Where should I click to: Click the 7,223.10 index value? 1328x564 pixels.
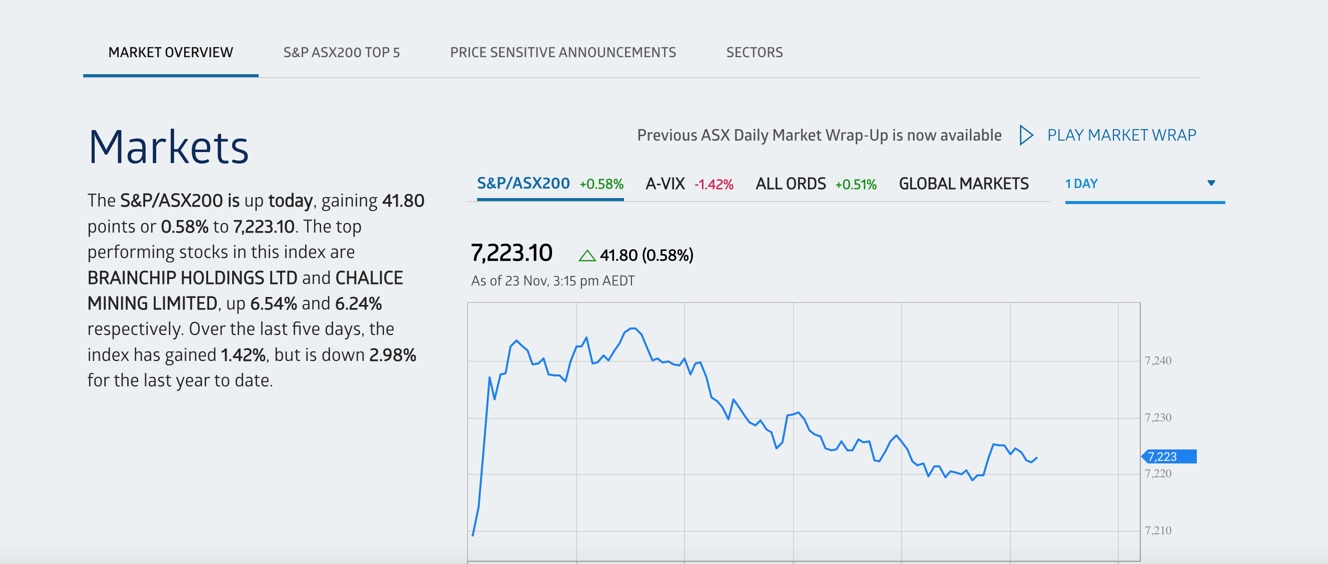coord(511,254)
